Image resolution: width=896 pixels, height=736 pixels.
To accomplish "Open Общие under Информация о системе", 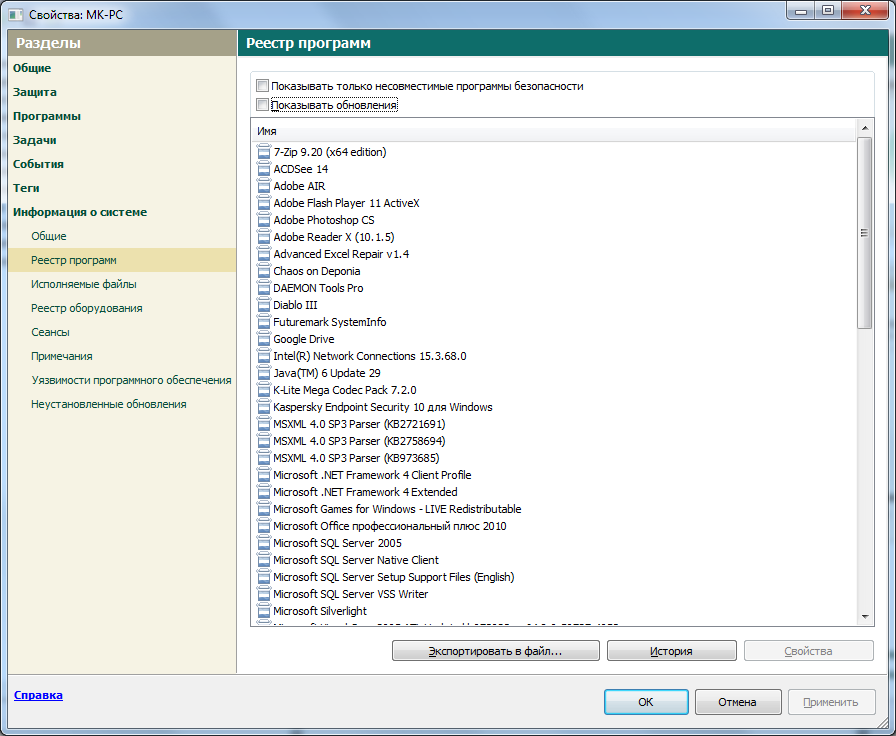I will click(x=49, y=236).
